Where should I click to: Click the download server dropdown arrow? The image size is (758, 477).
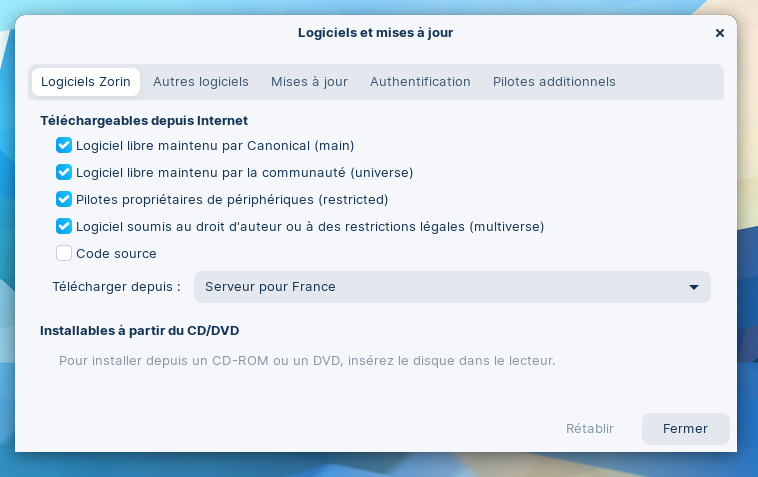(694, 287)
